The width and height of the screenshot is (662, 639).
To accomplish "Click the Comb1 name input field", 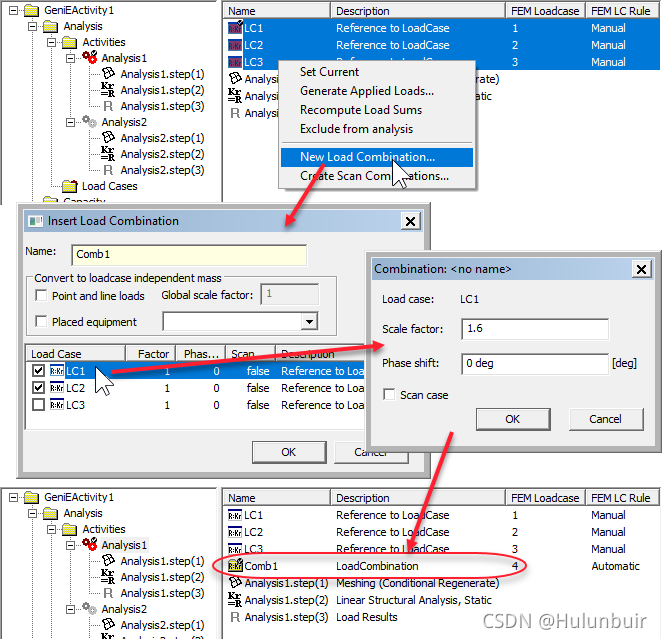I will coord(189,255).
